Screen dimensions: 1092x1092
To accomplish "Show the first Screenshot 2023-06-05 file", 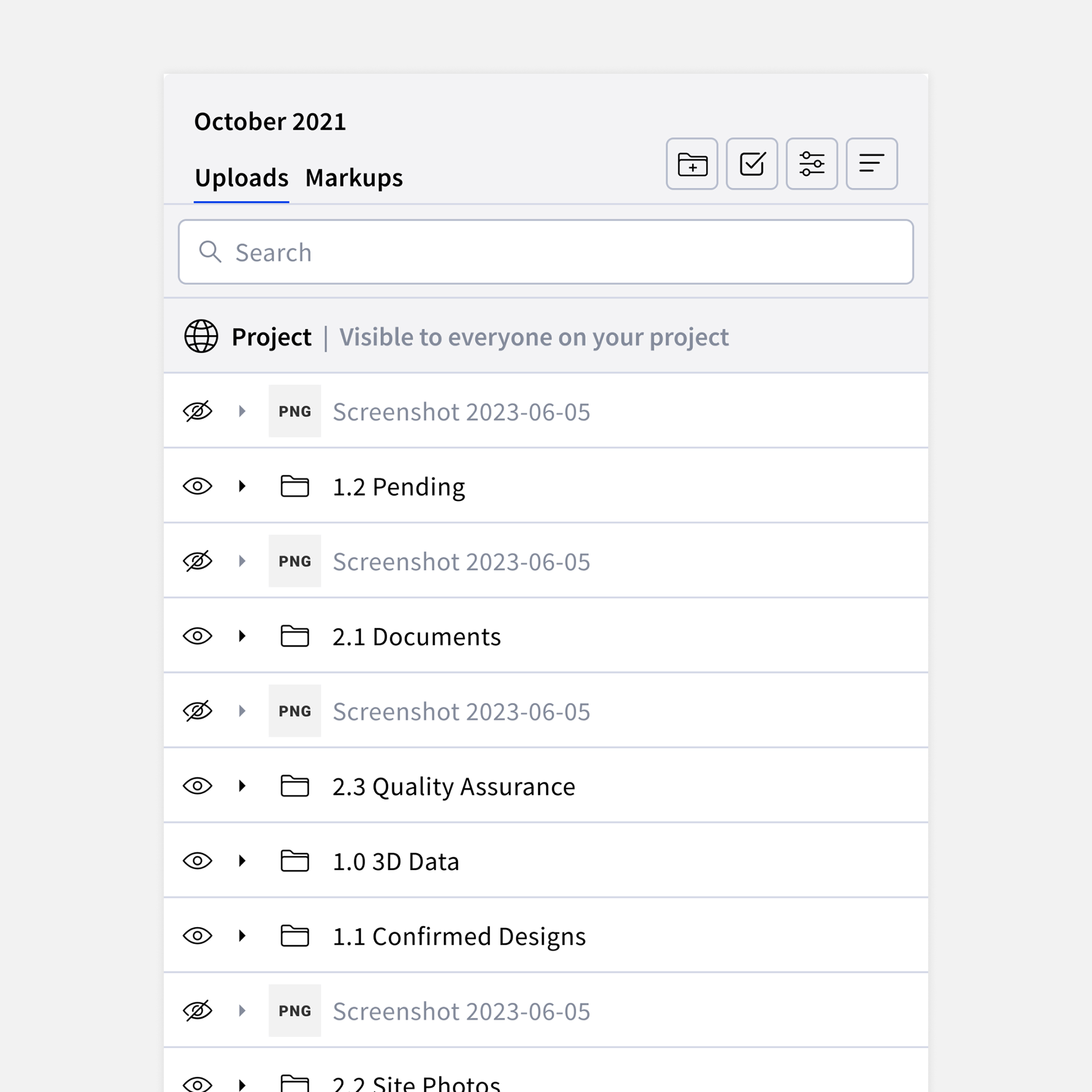I will (x=197, y=411).
